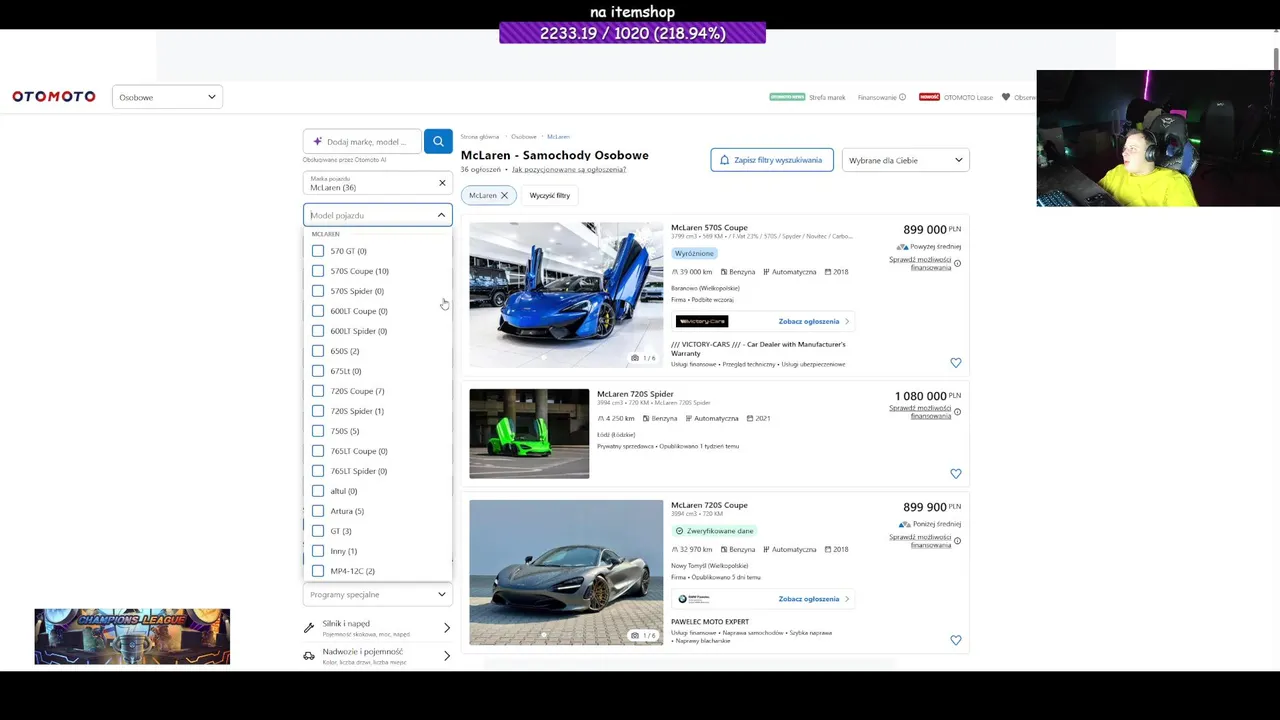Click the purple 2233.19 / 1020 progress bar
This screenshot has width=1280, height=720.
632,33
